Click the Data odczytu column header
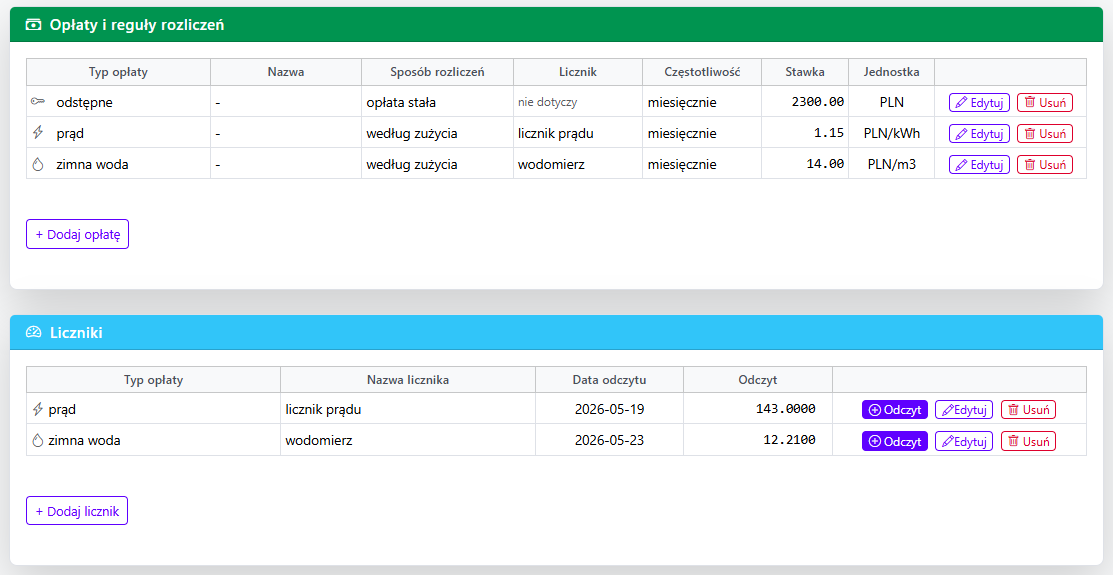 [609, 380]
